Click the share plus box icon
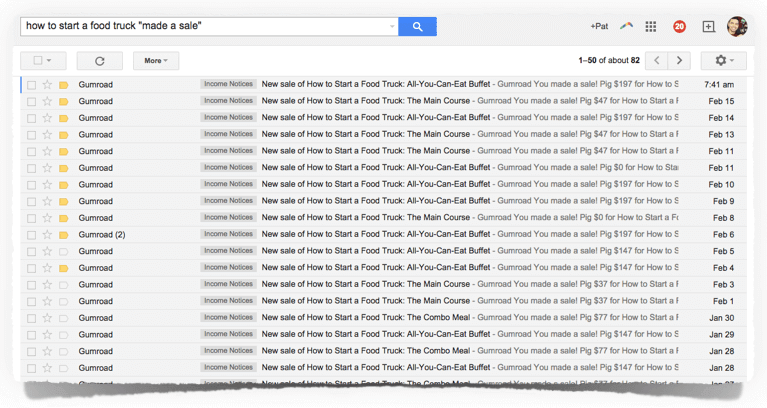The image size is (767, 408). click(x=708, y=26)
